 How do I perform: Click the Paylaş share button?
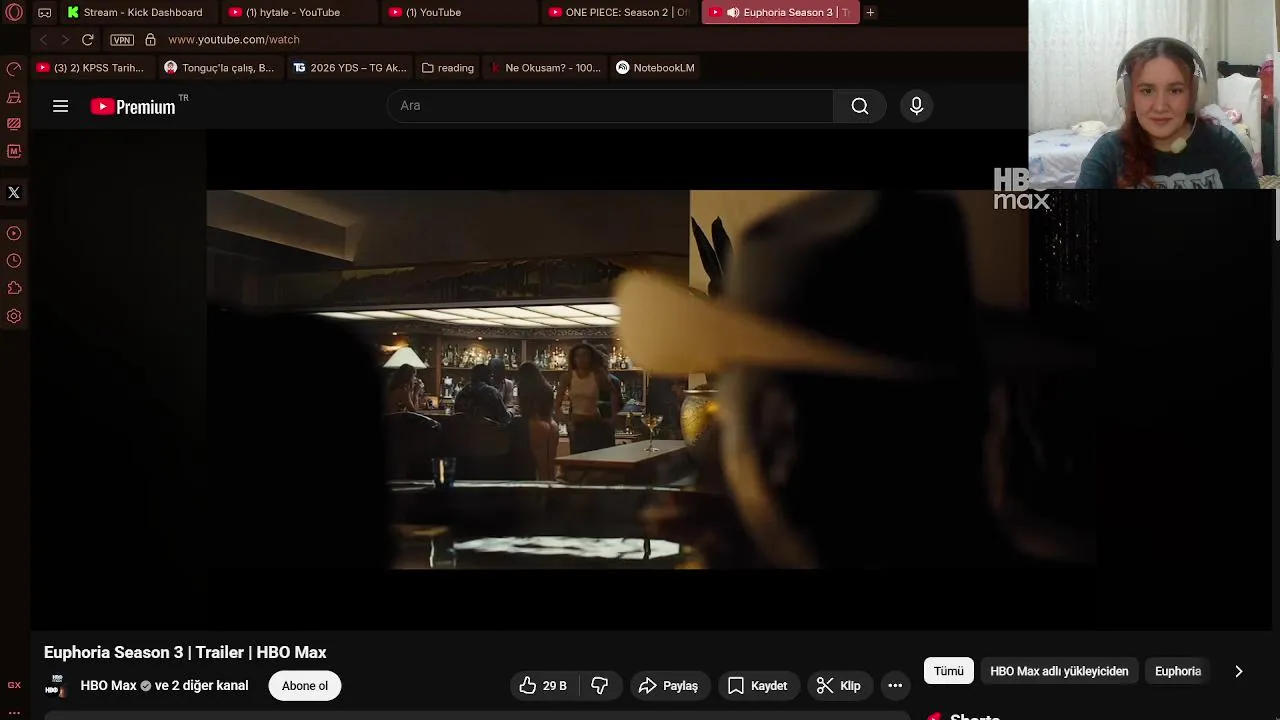pyautogui.click(x=670, y=686)
